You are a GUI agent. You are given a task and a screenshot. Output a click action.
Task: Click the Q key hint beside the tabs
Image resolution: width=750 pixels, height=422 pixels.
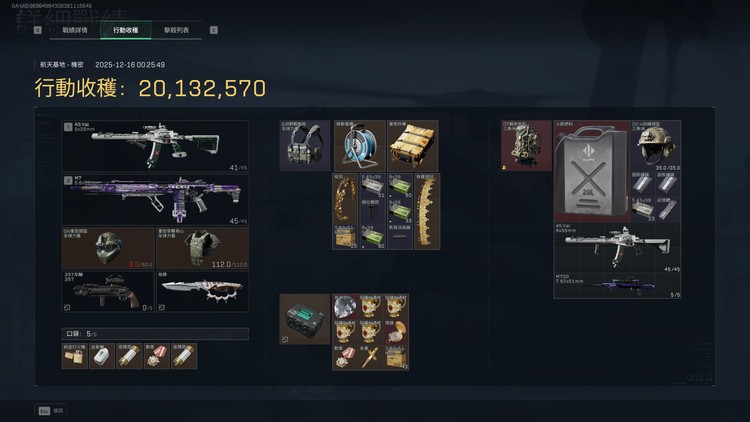coord(38,30)
